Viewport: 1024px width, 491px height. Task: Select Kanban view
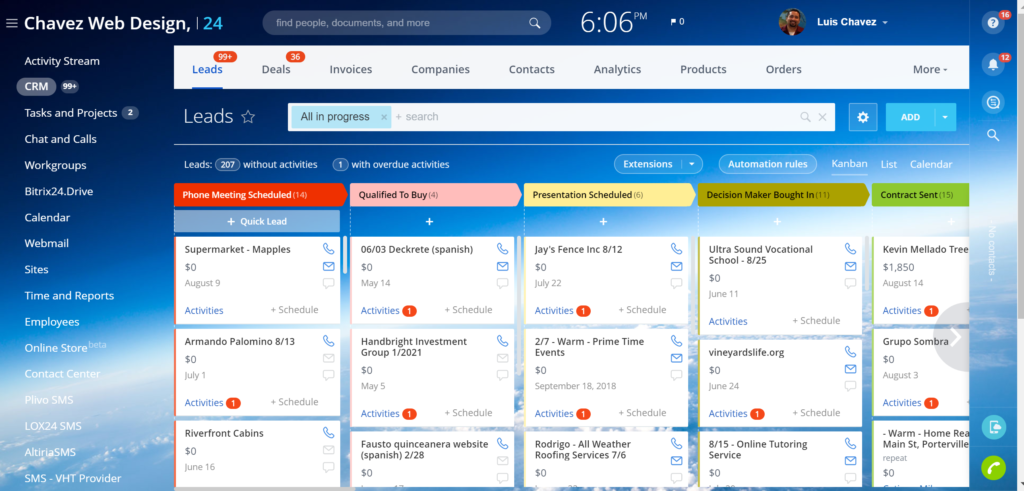(x=849, y=165)
